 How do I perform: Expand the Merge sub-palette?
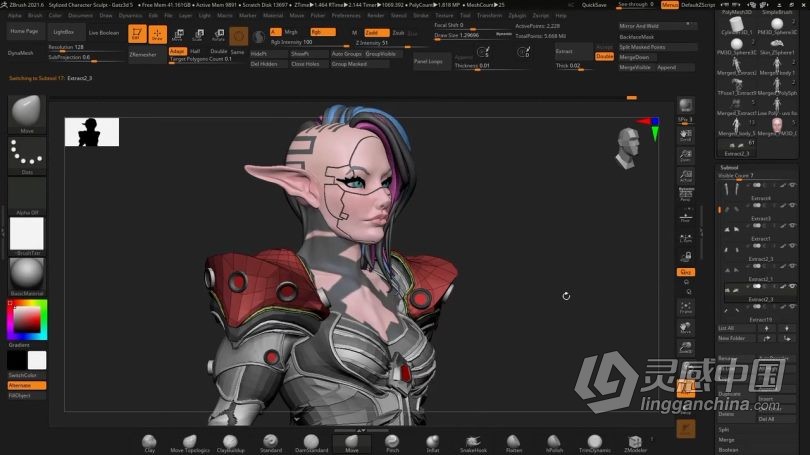[726, 440]
